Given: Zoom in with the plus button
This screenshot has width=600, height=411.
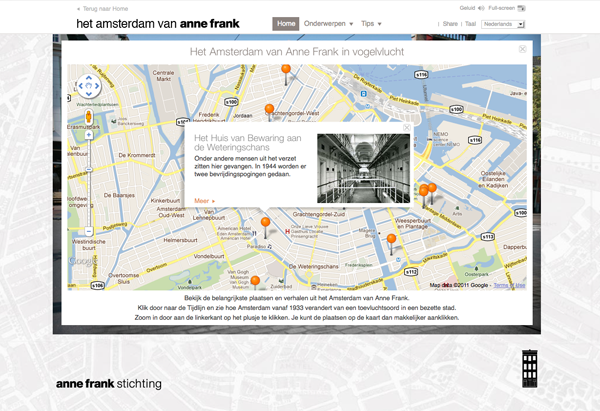Looking at the screenshot, I should (89, 135).
